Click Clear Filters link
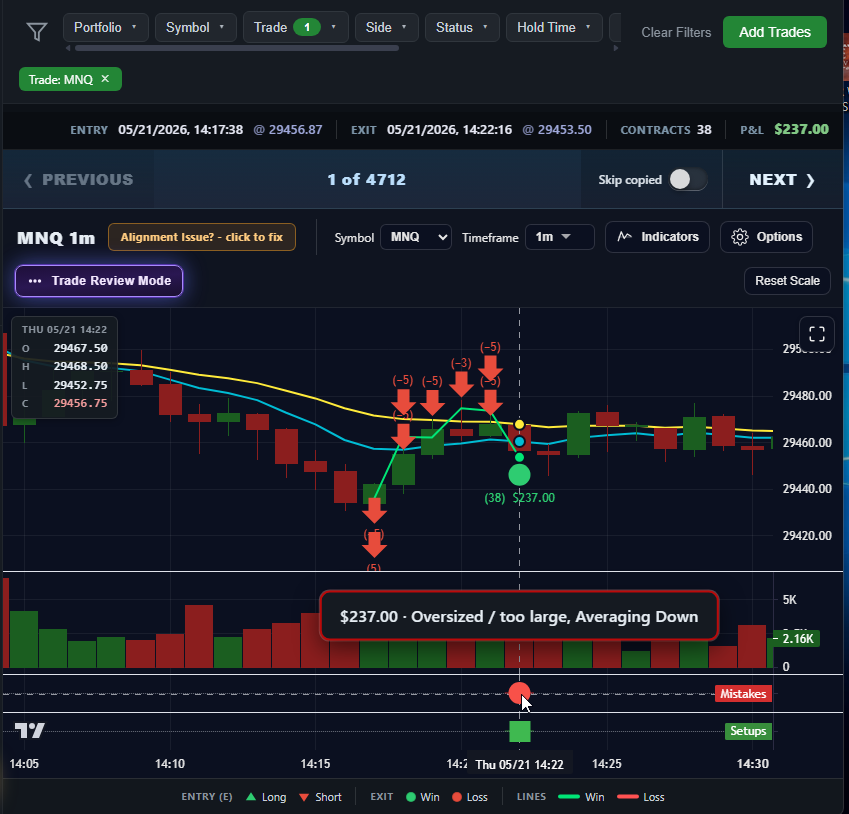 click(676, 32)
